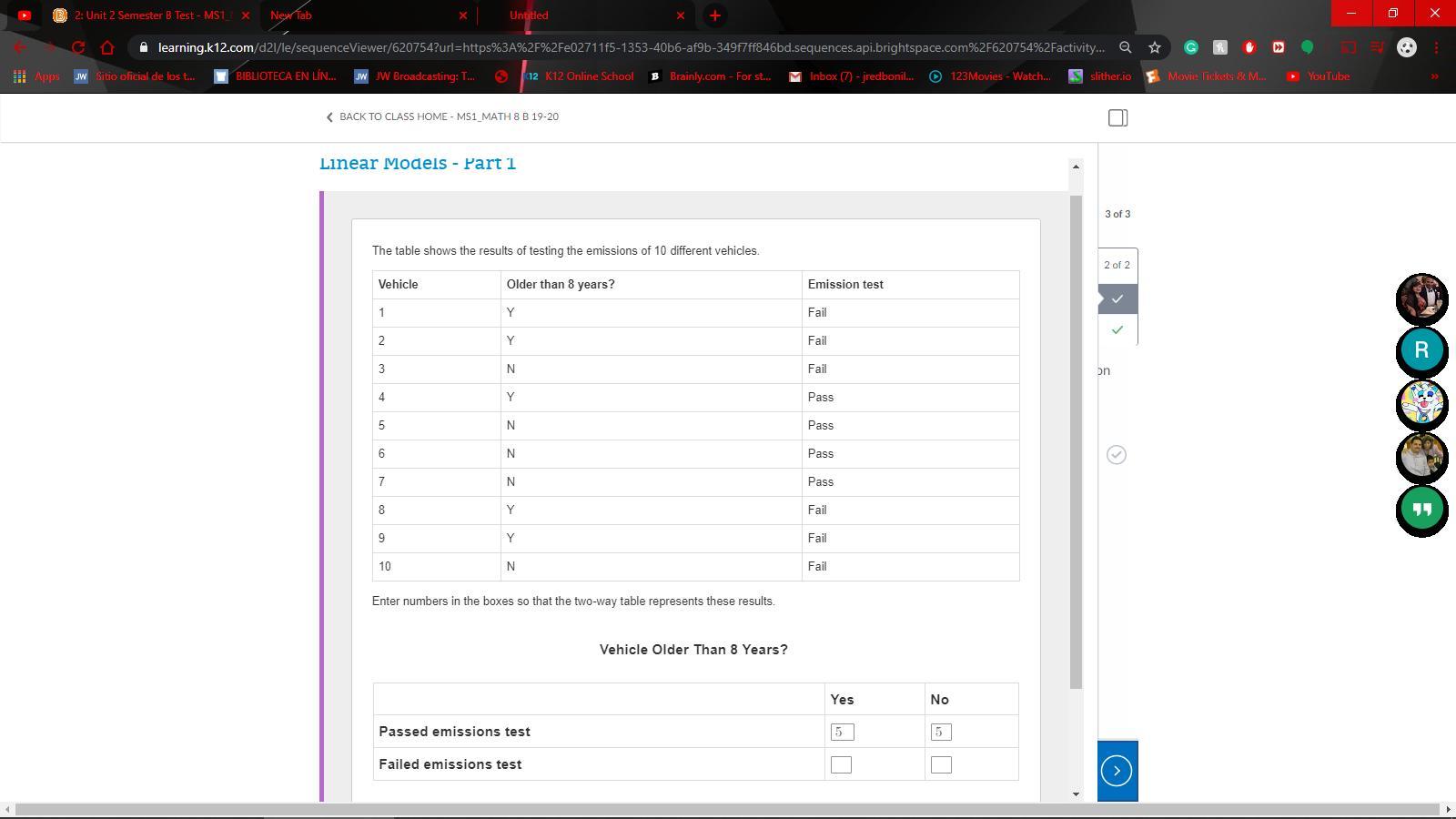
Task: Click the gray circled checkmark in sidebar
Action: point(1117,454)
